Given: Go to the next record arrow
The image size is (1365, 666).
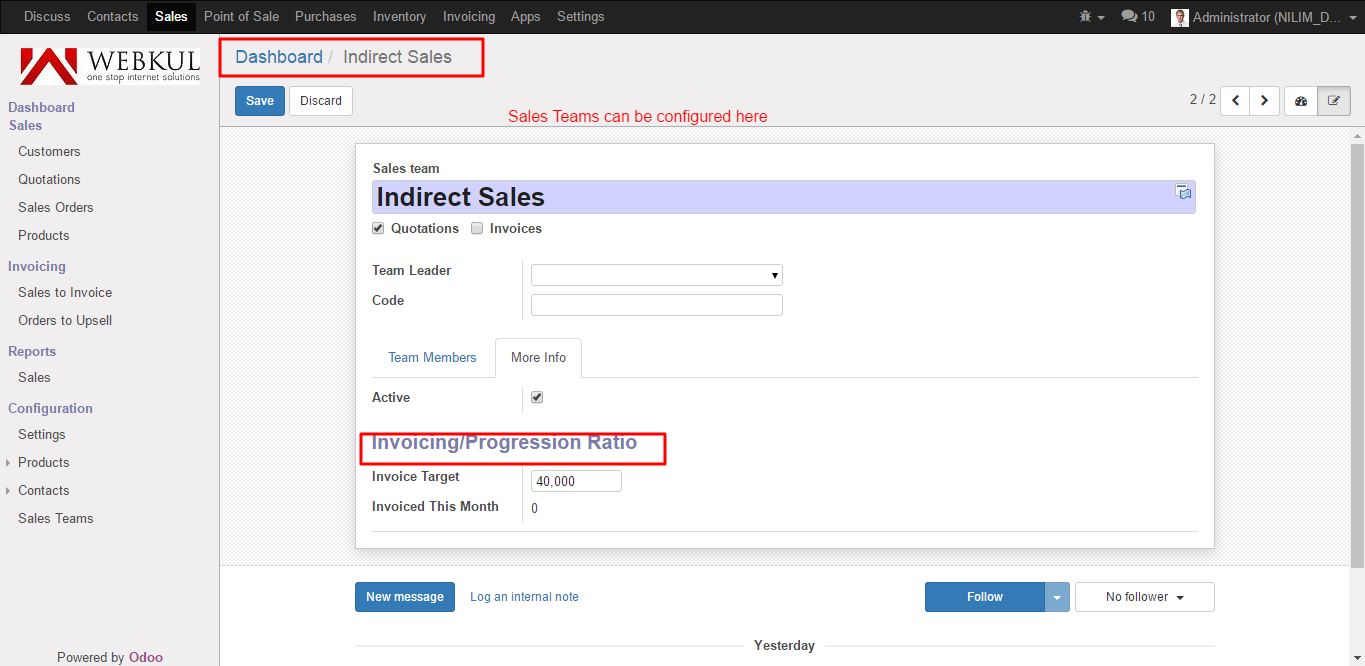Looking at the screenshot, I should (1265, 101).
